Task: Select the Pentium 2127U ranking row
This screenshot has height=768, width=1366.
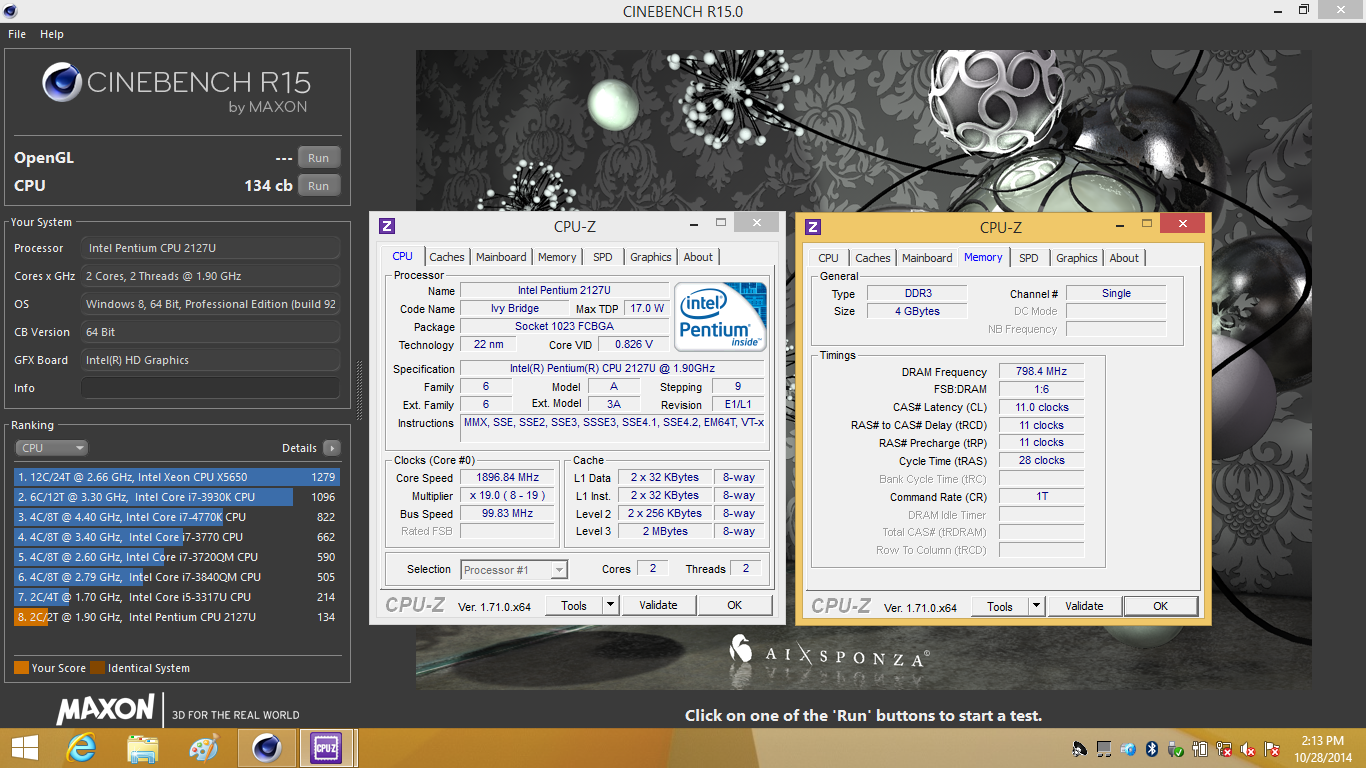Action: (177, 617)
